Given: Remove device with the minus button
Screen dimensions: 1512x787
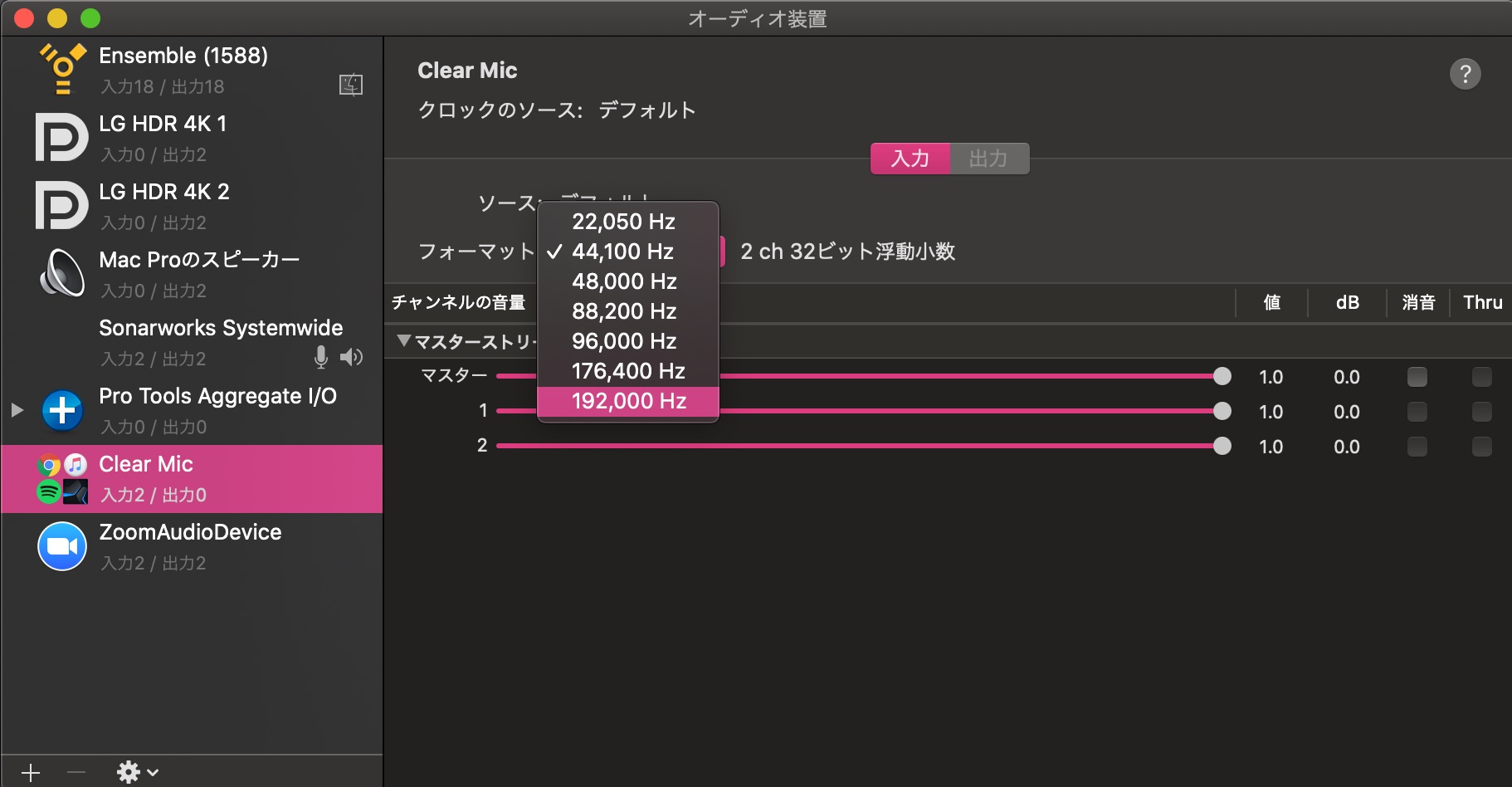Looking at the screenshot, I should [76, 773].
